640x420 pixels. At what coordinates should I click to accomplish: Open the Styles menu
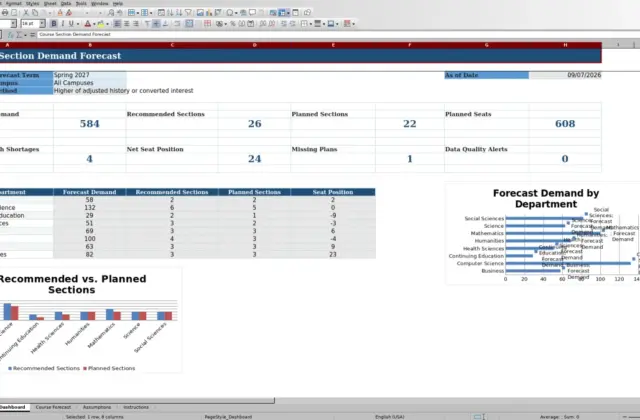coord(33,3)
